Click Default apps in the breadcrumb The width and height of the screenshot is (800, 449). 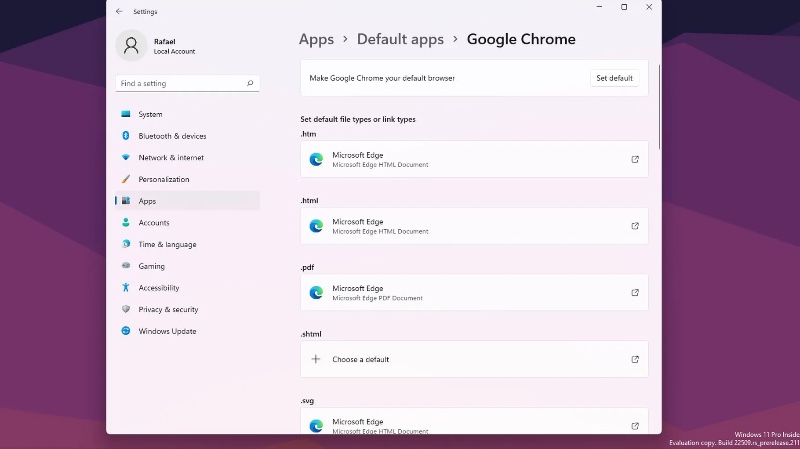(x=400, y=40)
